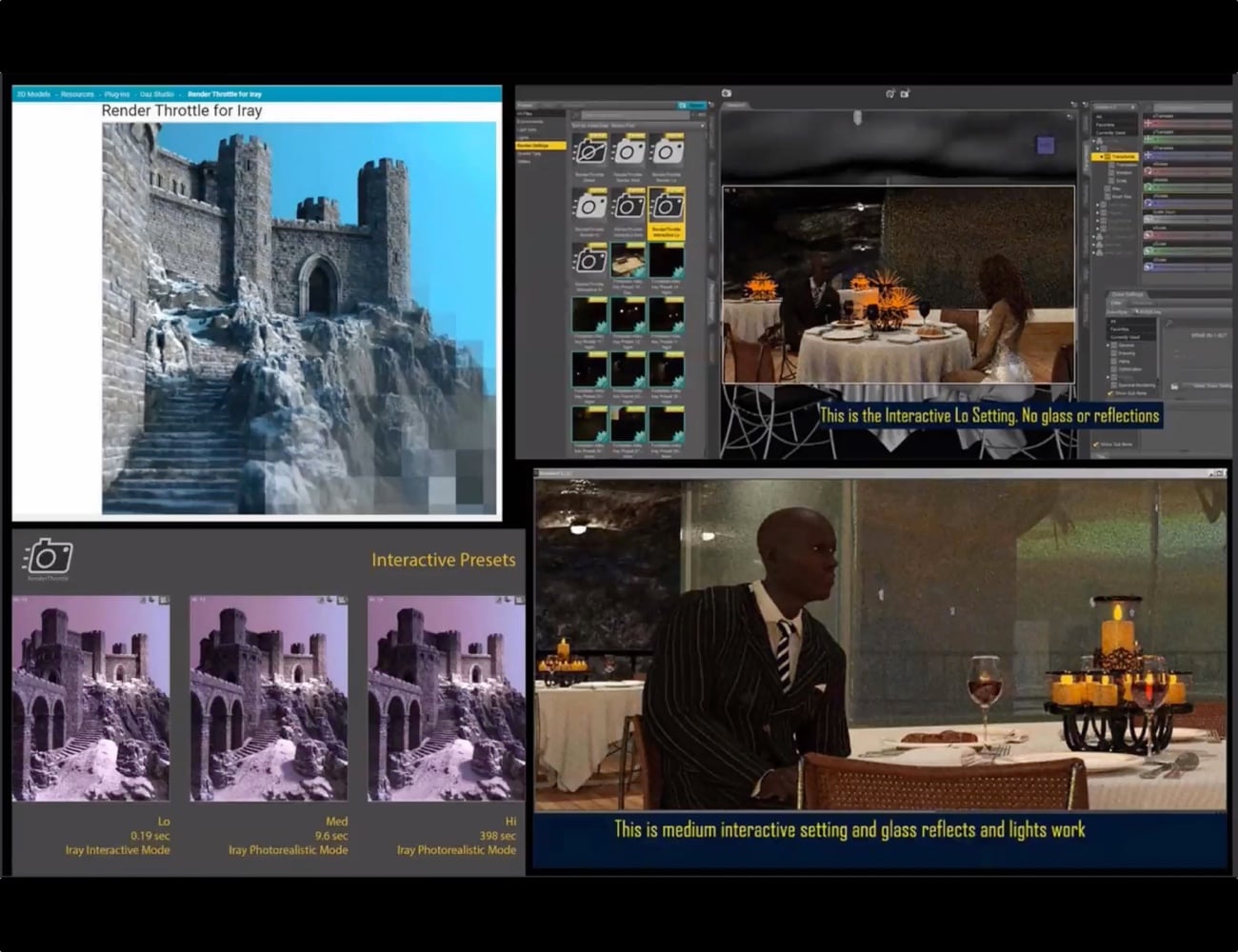The image size is (1238, 952).
Task: Click the options menu icon on the Parameters pane
Action: coord(1132,106)
